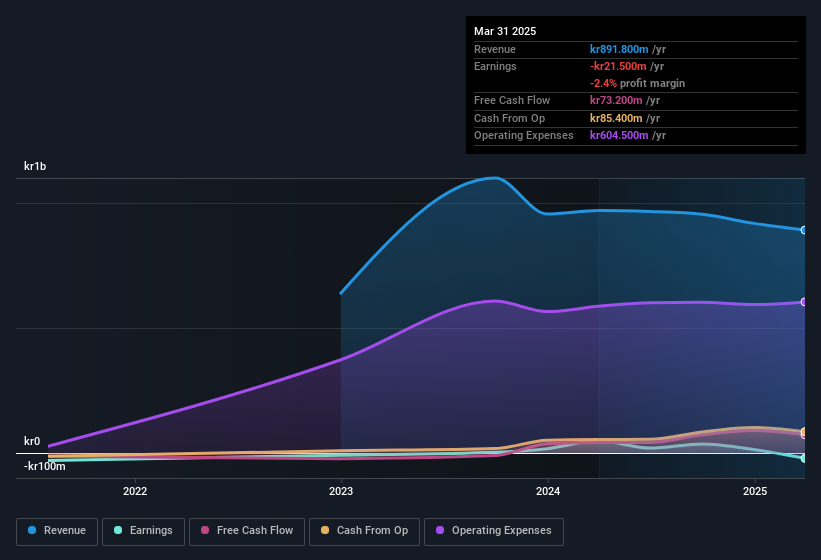Click the Revenue endpoint marker on chart

point(803,230)
